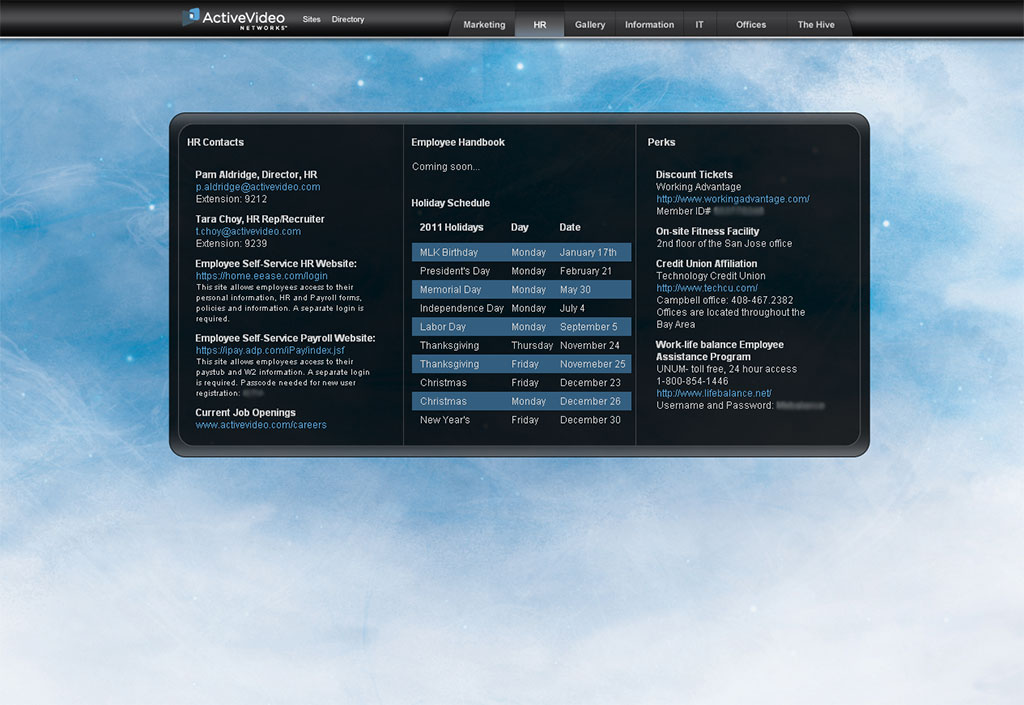1024x705 pixels.
Task: Select the HR tab
Action: point(539,25)
